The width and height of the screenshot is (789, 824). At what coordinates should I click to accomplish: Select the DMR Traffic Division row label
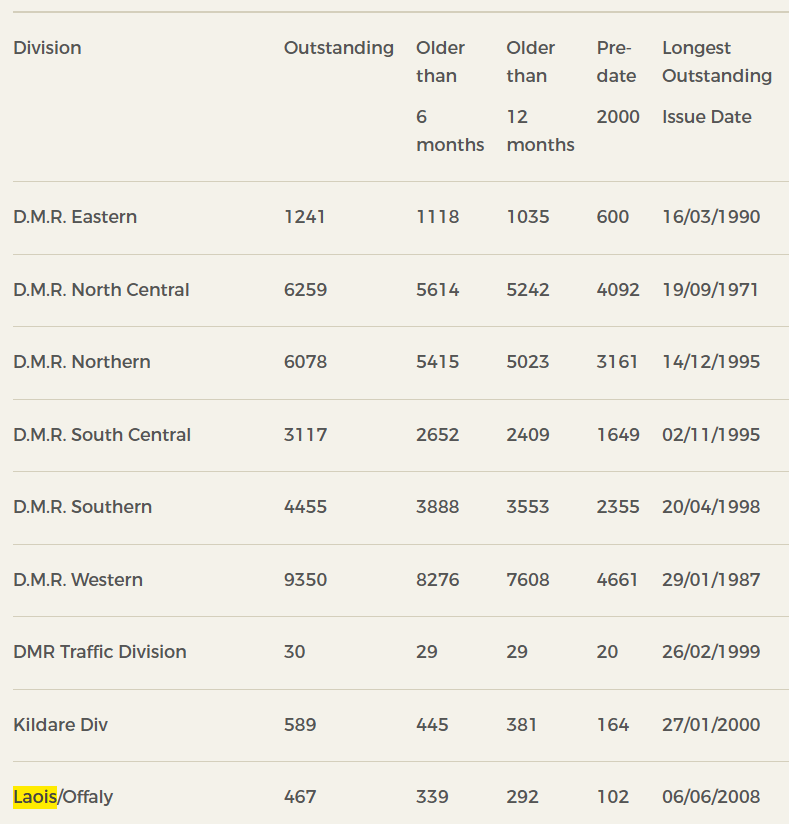[100, 652]
